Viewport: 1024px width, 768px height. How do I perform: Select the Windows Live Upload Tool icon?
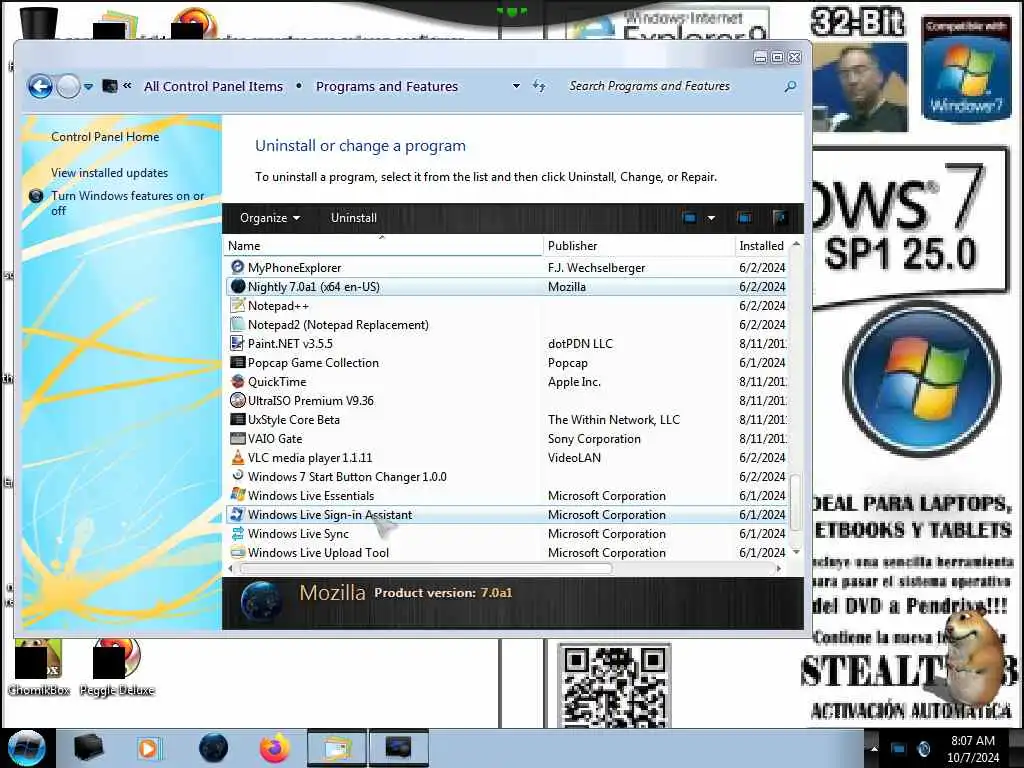[x=237, y=552]
